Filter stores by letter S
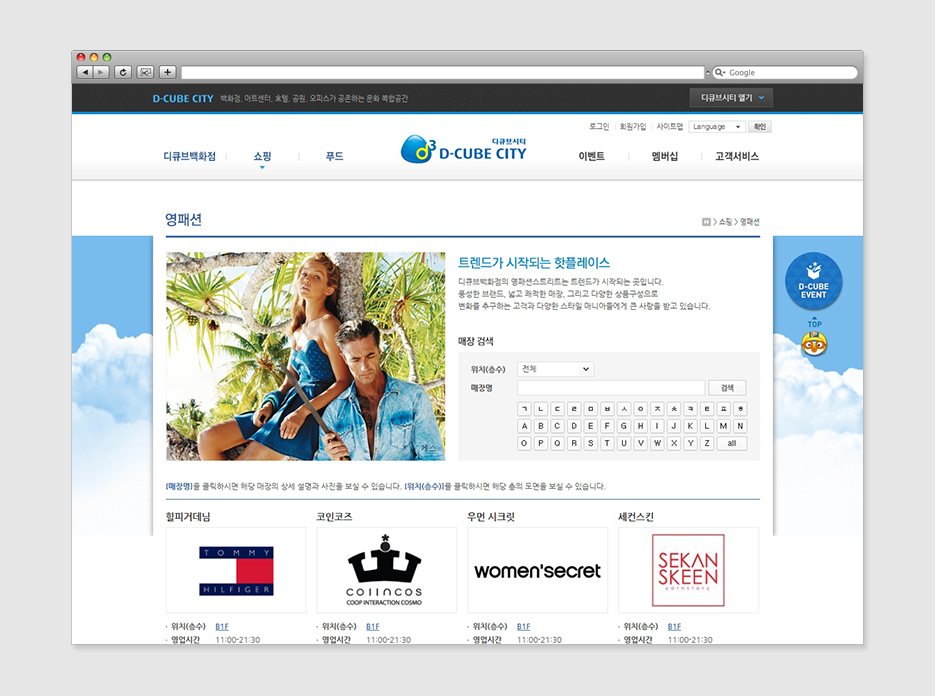 point(590,443)
